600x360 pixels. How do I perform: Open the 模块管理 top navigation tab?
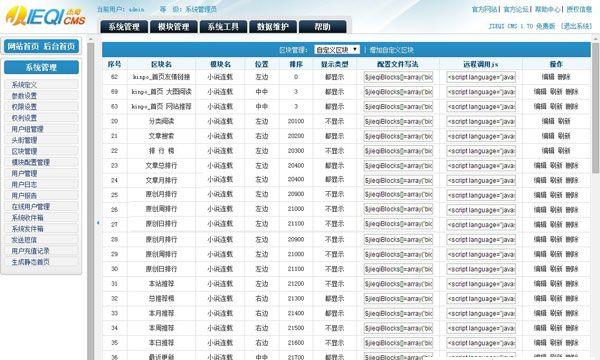[x=174, y=27]
